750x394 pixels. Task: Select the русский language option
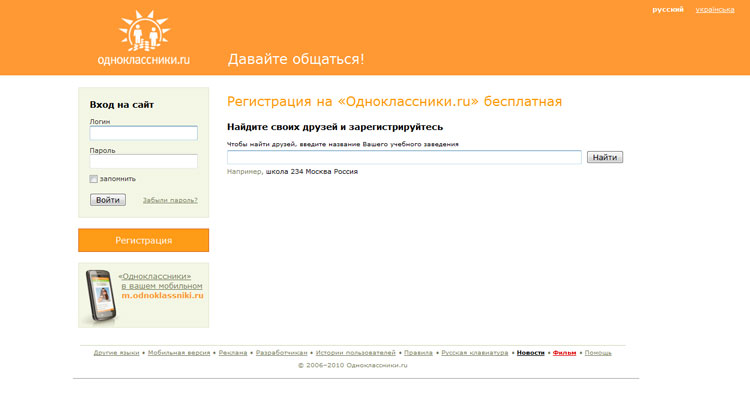click(668, 10)
